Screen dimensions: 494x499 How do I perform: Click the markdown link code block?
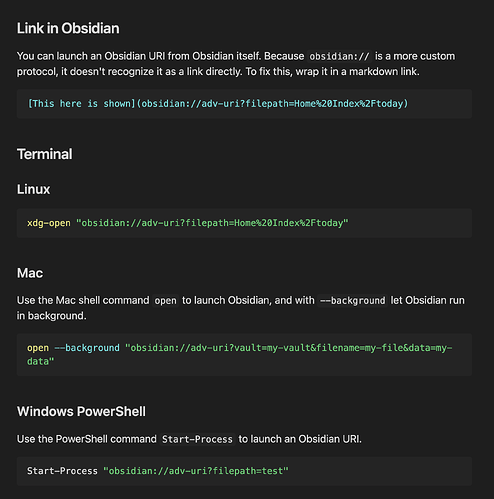[244, 104]
